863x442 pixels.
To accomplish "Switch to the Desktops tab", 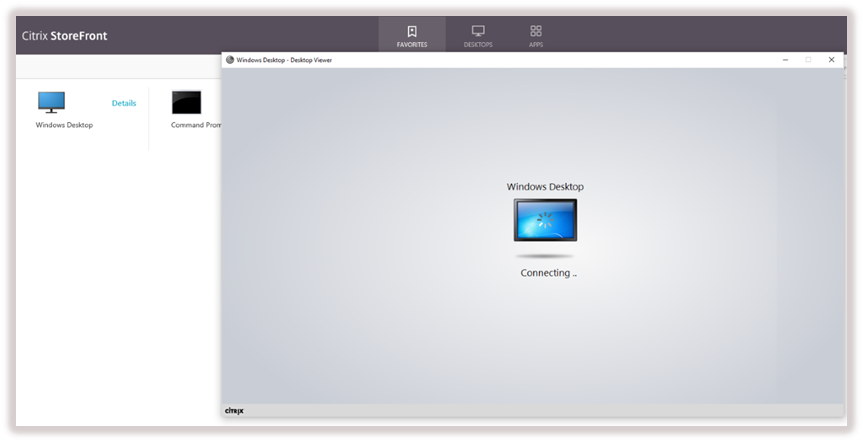I will tap(478, 35).
